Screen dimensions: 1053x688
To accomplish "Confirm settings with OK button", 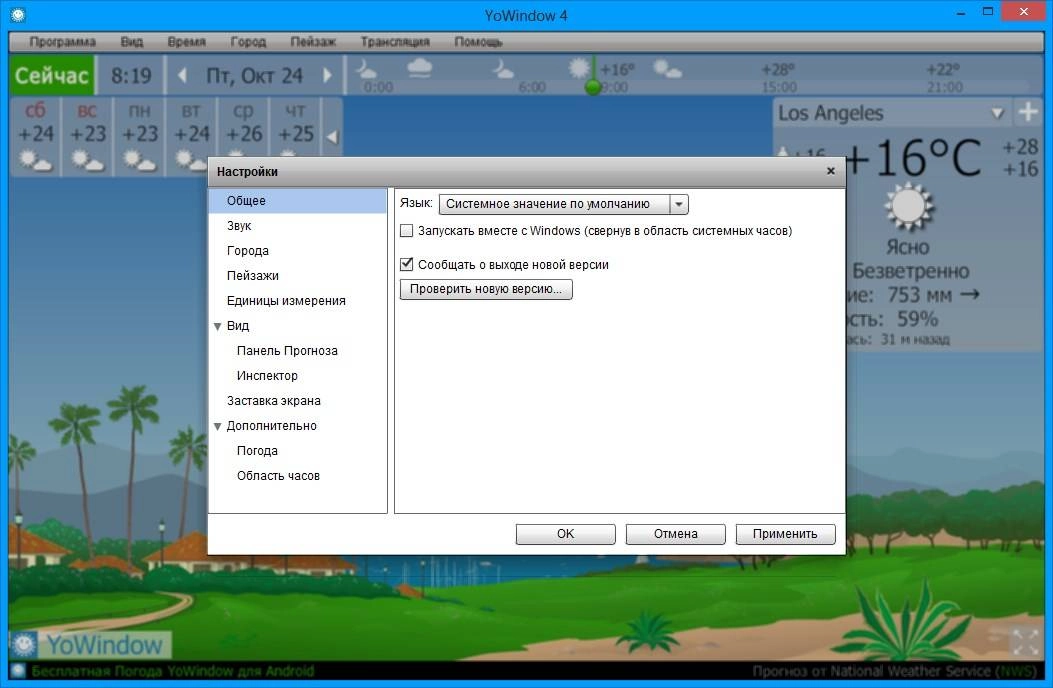I will tap(565, 533).
